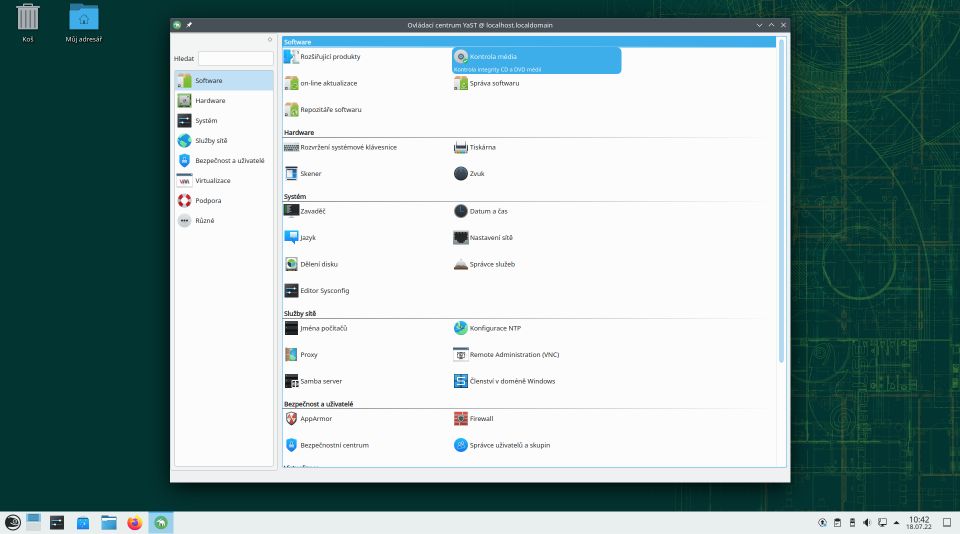Expand hidden system tray icons
Viewport: 960px width, 534px height.
[896, 522]
